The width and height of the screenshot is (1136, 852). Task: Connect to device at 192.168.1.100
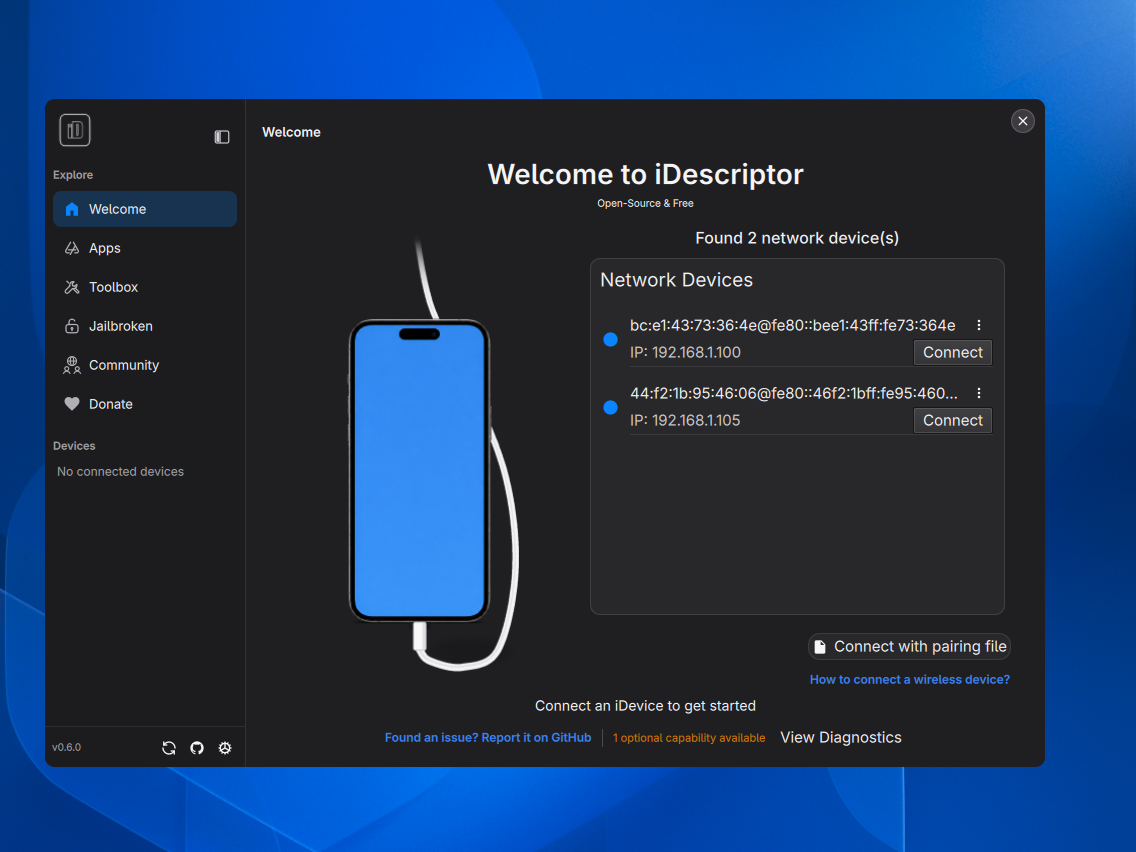coord(952,352)
